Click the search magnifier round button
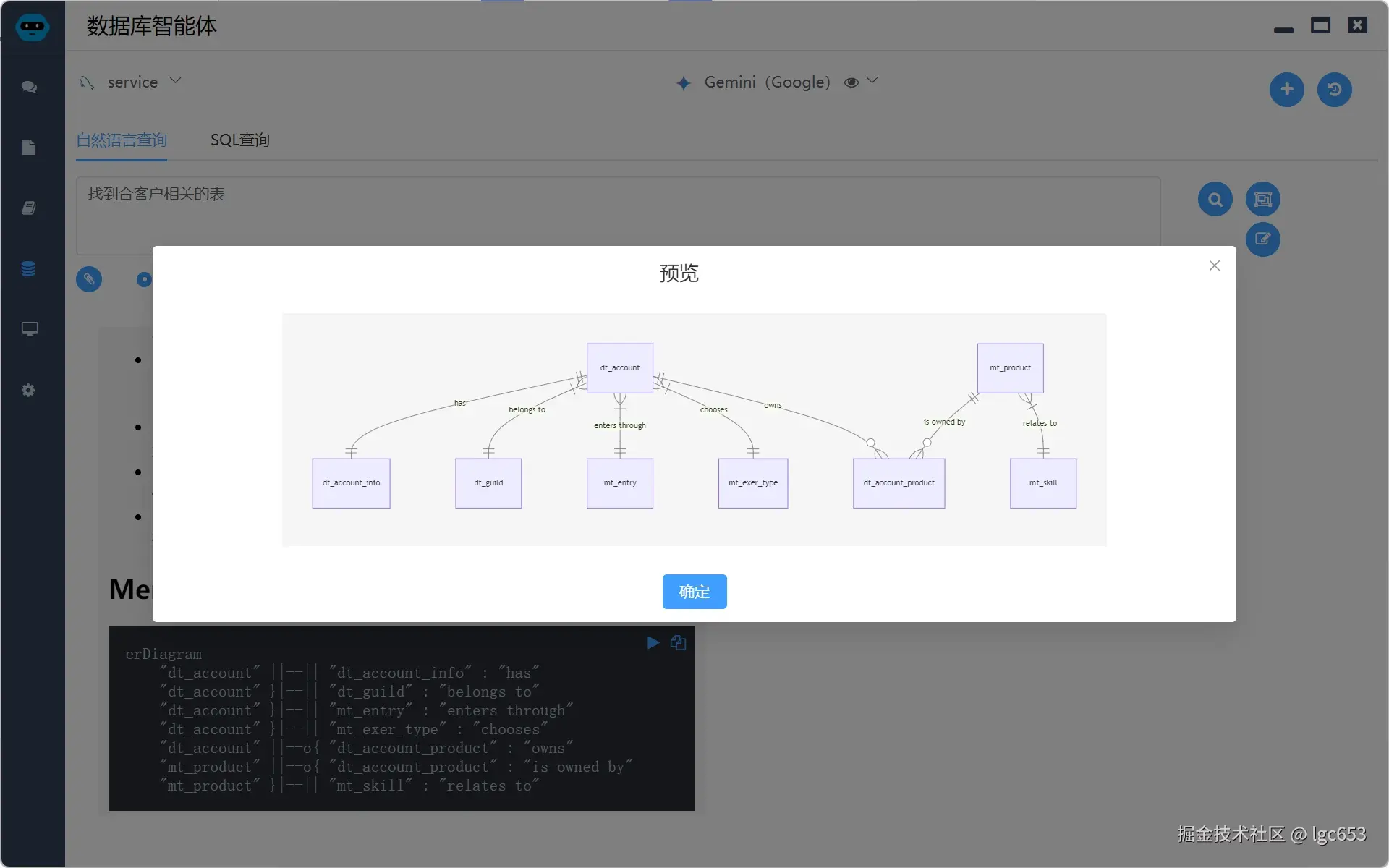1389x868 pixels. click(x=1215, y=199)
